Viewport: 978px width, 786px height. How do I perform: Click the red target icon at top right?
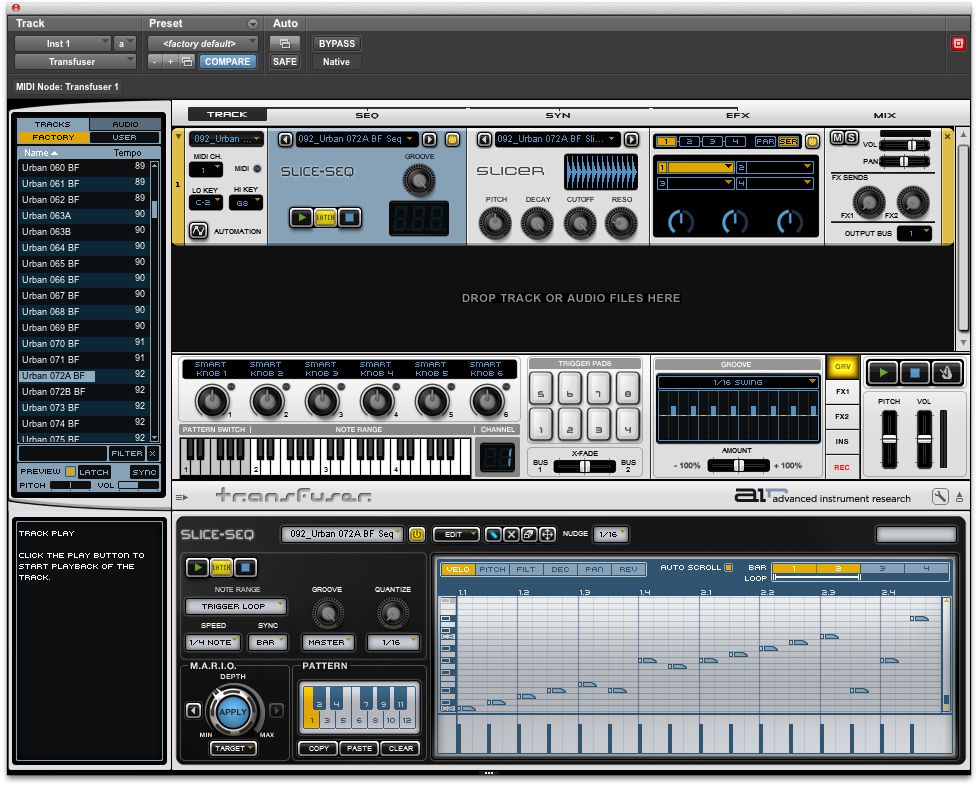point(958,44)
